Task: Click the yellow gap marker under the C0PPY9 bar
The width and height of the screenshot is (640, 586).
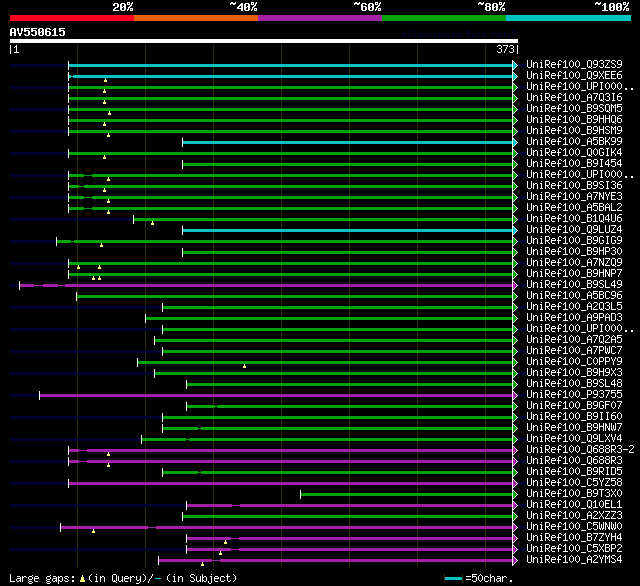Action: click(244, 366)
